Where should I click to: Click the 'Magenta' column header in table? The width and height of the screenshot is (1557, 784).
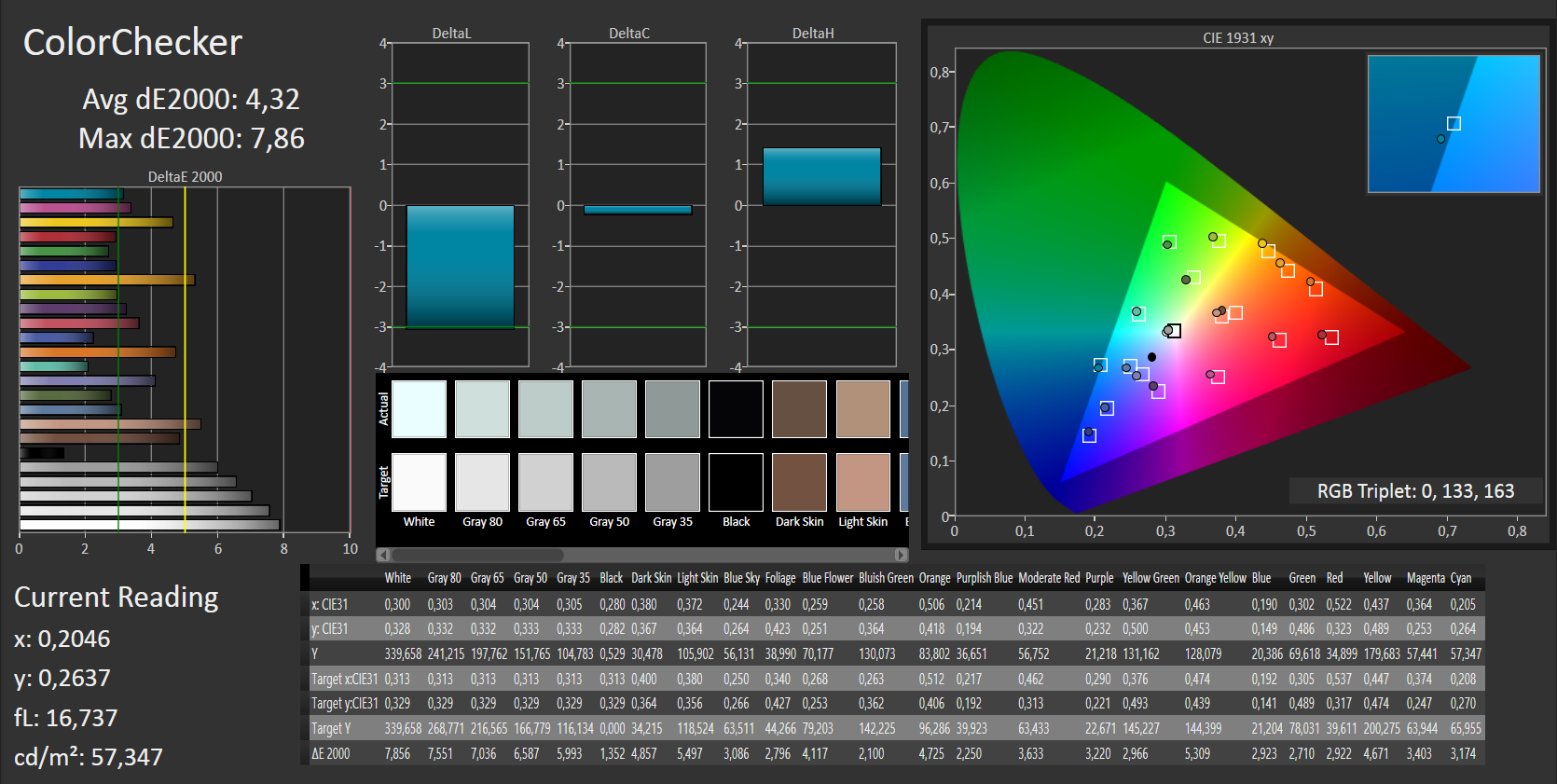(1426, 578)
